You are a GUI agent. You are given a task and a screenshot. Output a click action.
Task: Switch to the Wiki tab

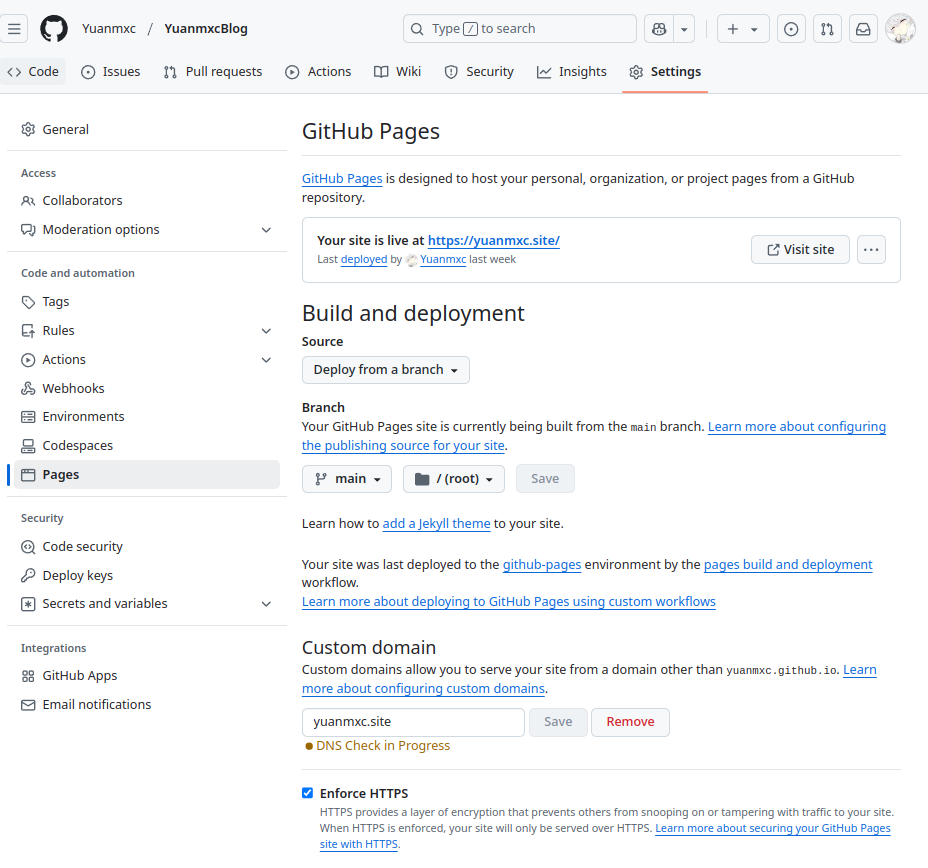(x=398, y=72)
